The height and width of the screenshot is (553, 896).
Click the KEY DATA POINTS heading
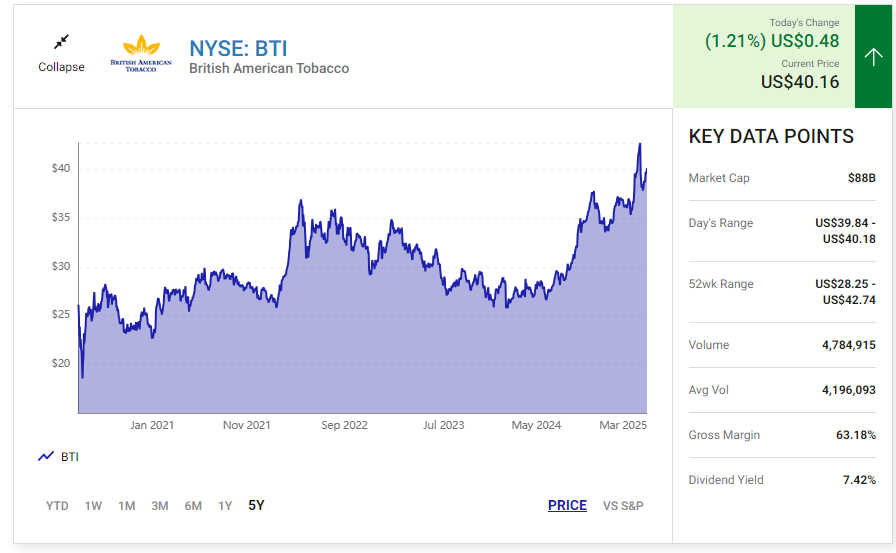771,137
